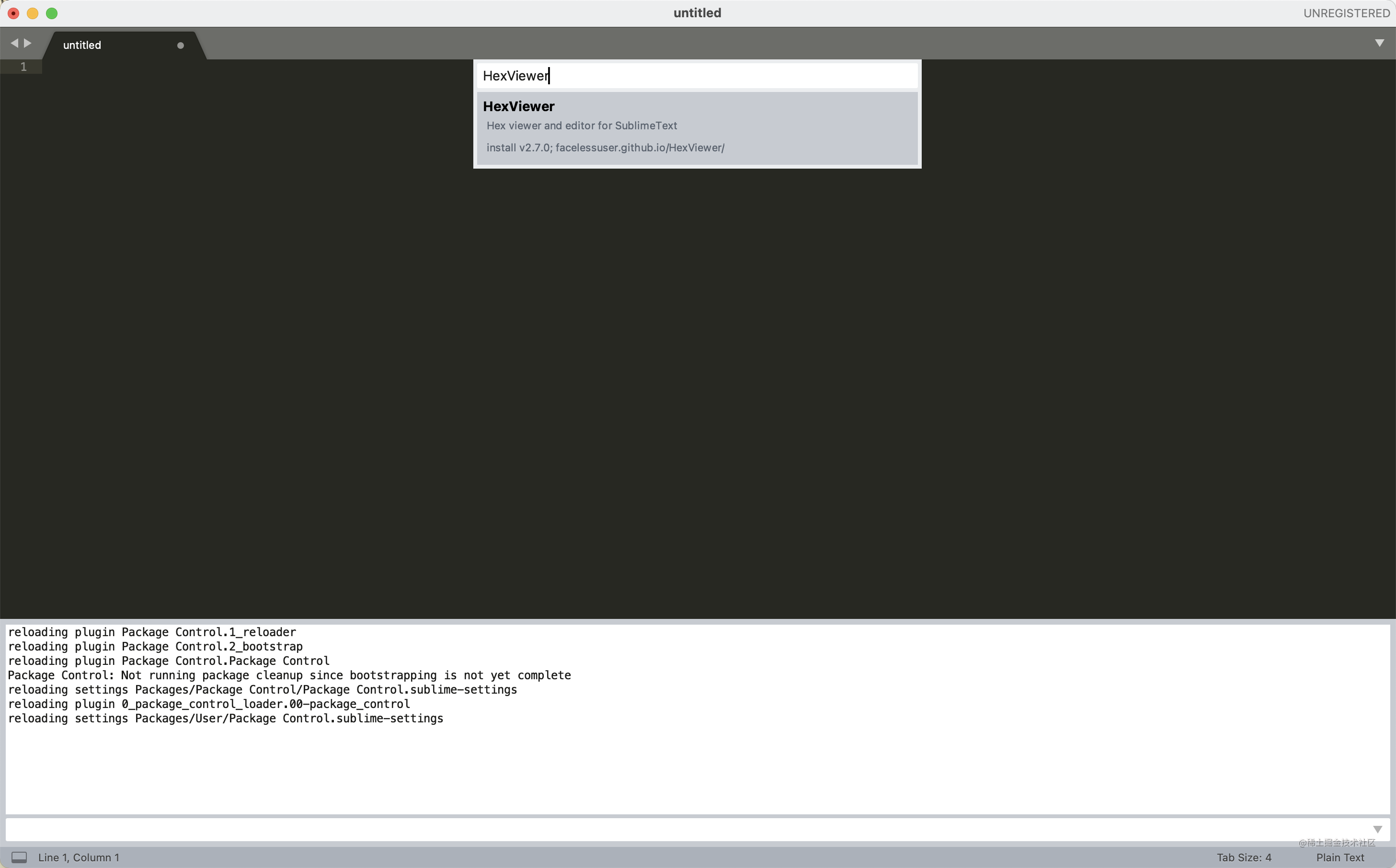
Task: Click install v2.7.0 facelessuser.github.io text
Action: tap(605, 148)
